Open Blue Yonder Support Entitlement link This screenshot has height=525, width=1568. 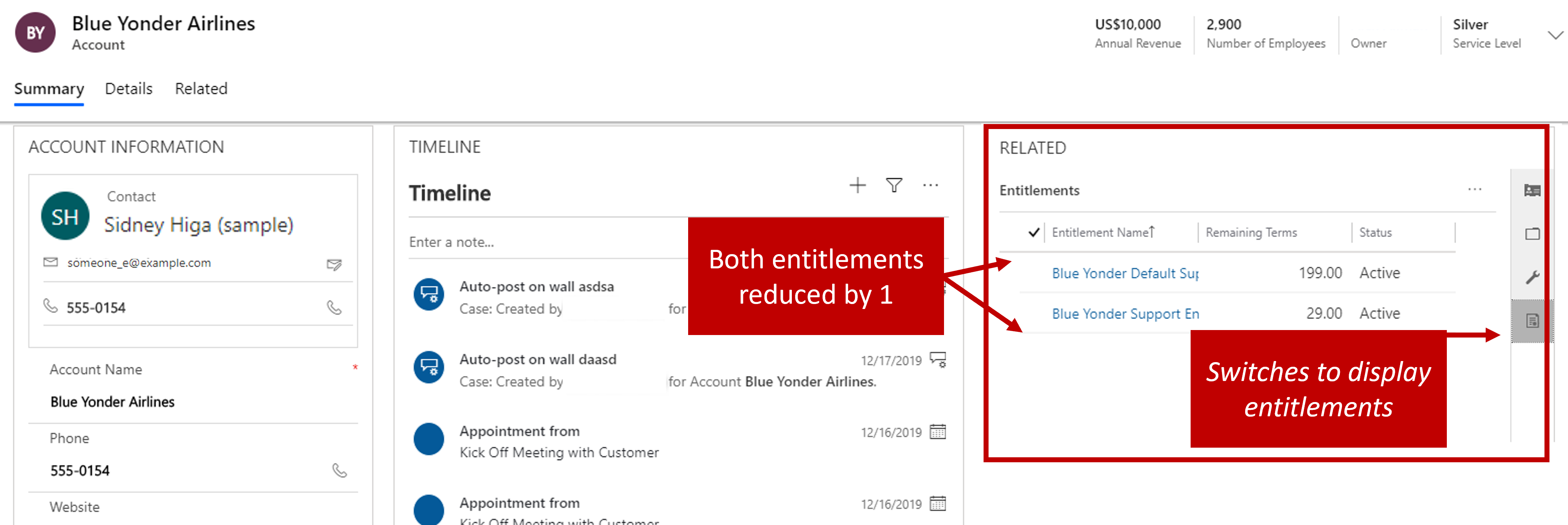coord(1125,314)
